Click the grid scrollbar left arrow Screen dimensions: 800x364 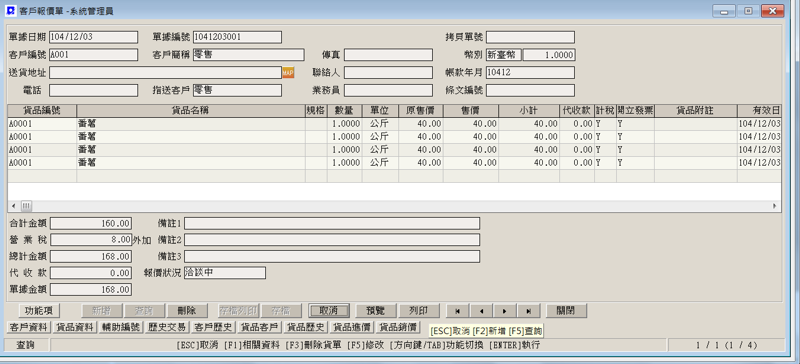[12, 206]
